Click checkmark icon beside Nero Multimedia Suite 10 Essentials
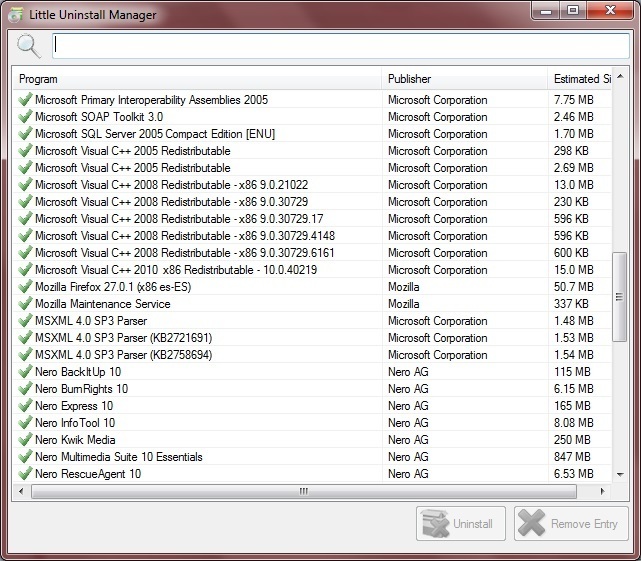Image resolution: width=641 pixels, height=561 pixels. (25, 457)
